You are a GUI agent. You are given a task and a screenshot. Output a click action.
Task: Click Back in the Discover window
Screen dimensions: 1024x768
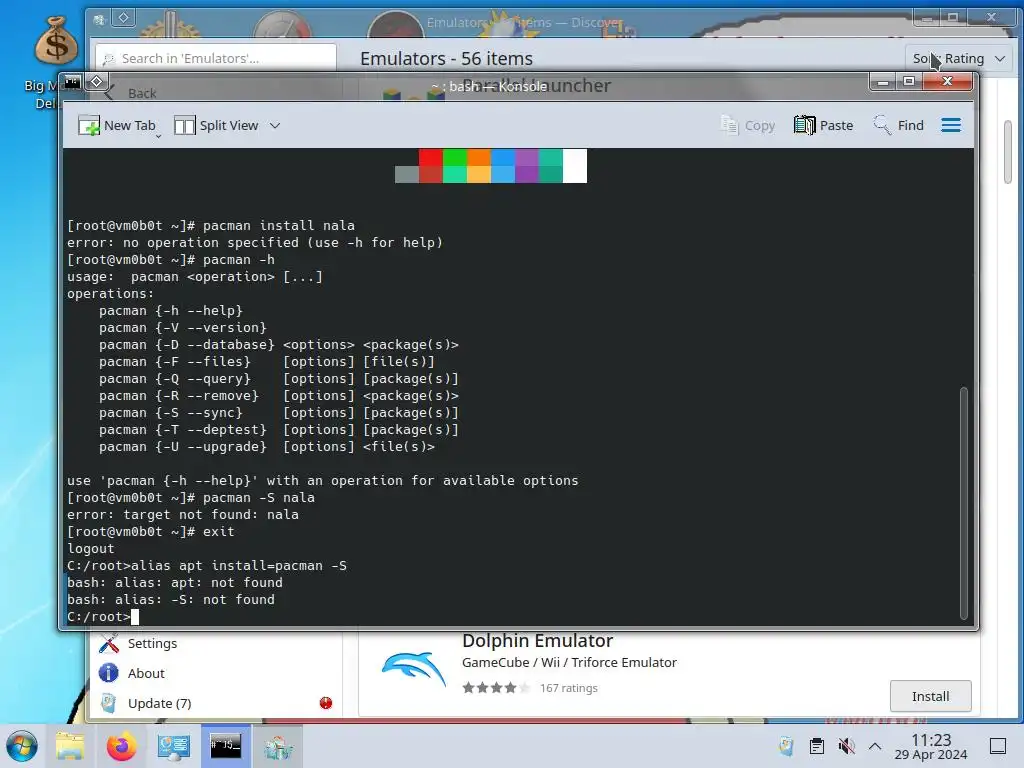click(x=131, y=93)
